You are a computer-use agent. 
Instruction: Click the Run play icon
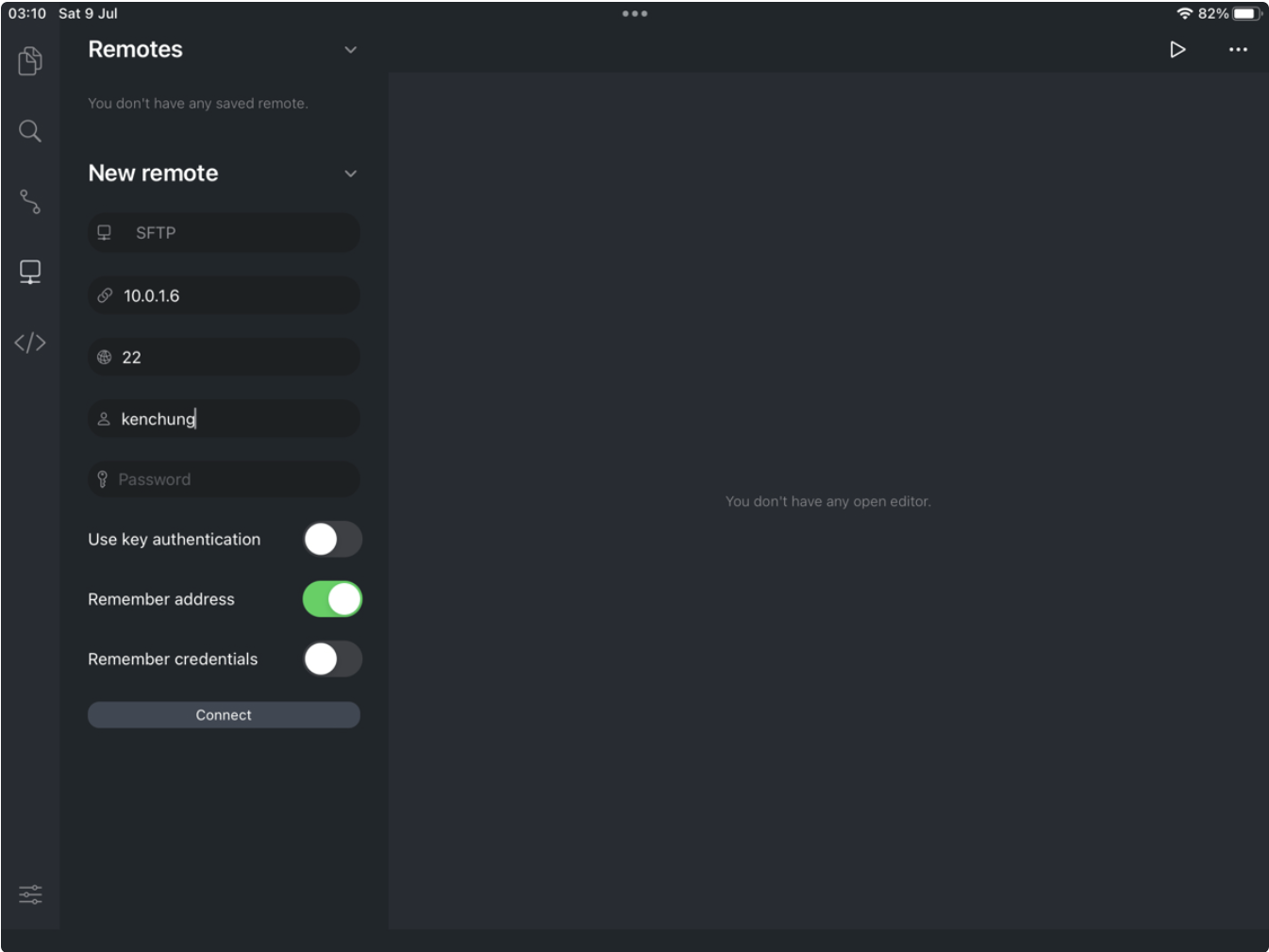click(x=1177, y=49)
